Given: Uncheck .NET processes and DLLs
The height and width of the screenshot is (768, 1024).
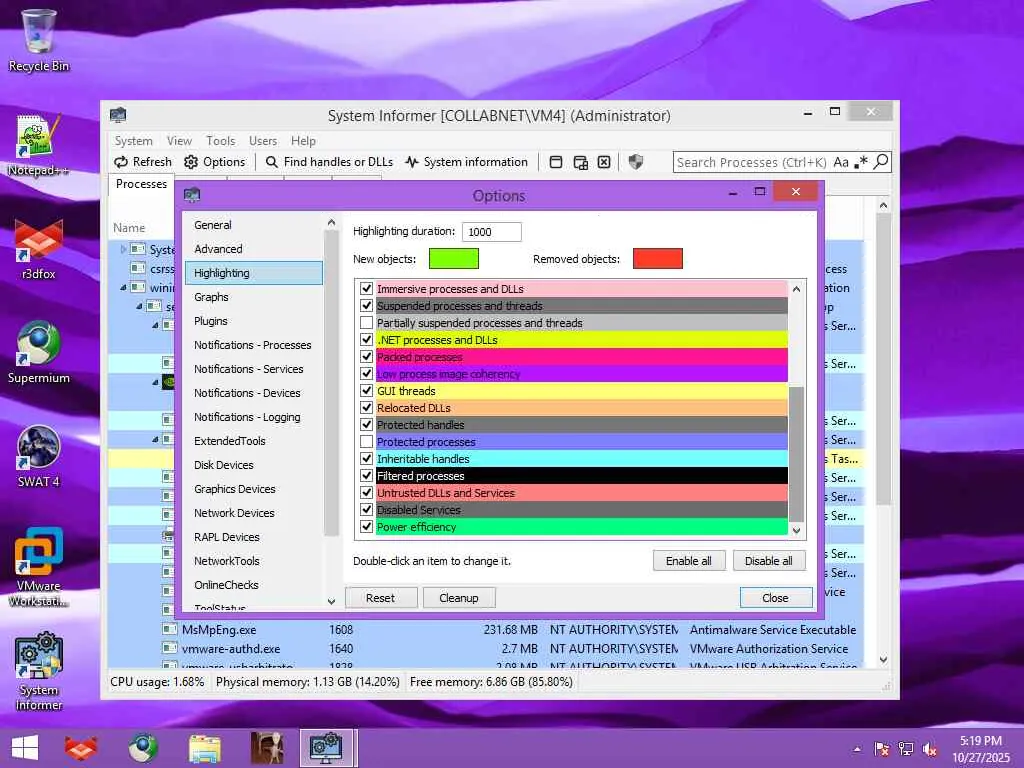Looking at the screenshot, I should click(366, 339).
